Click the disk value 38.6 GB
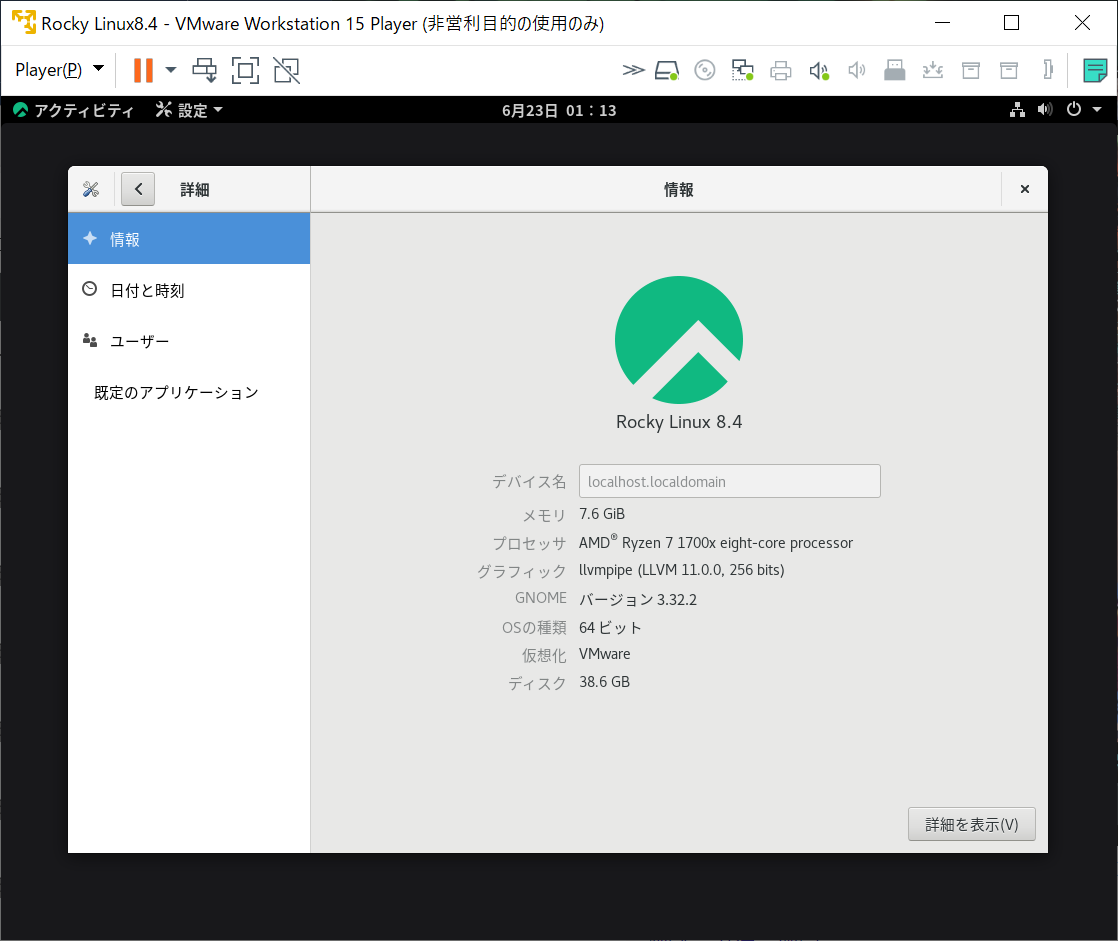 tap(605, 682)
